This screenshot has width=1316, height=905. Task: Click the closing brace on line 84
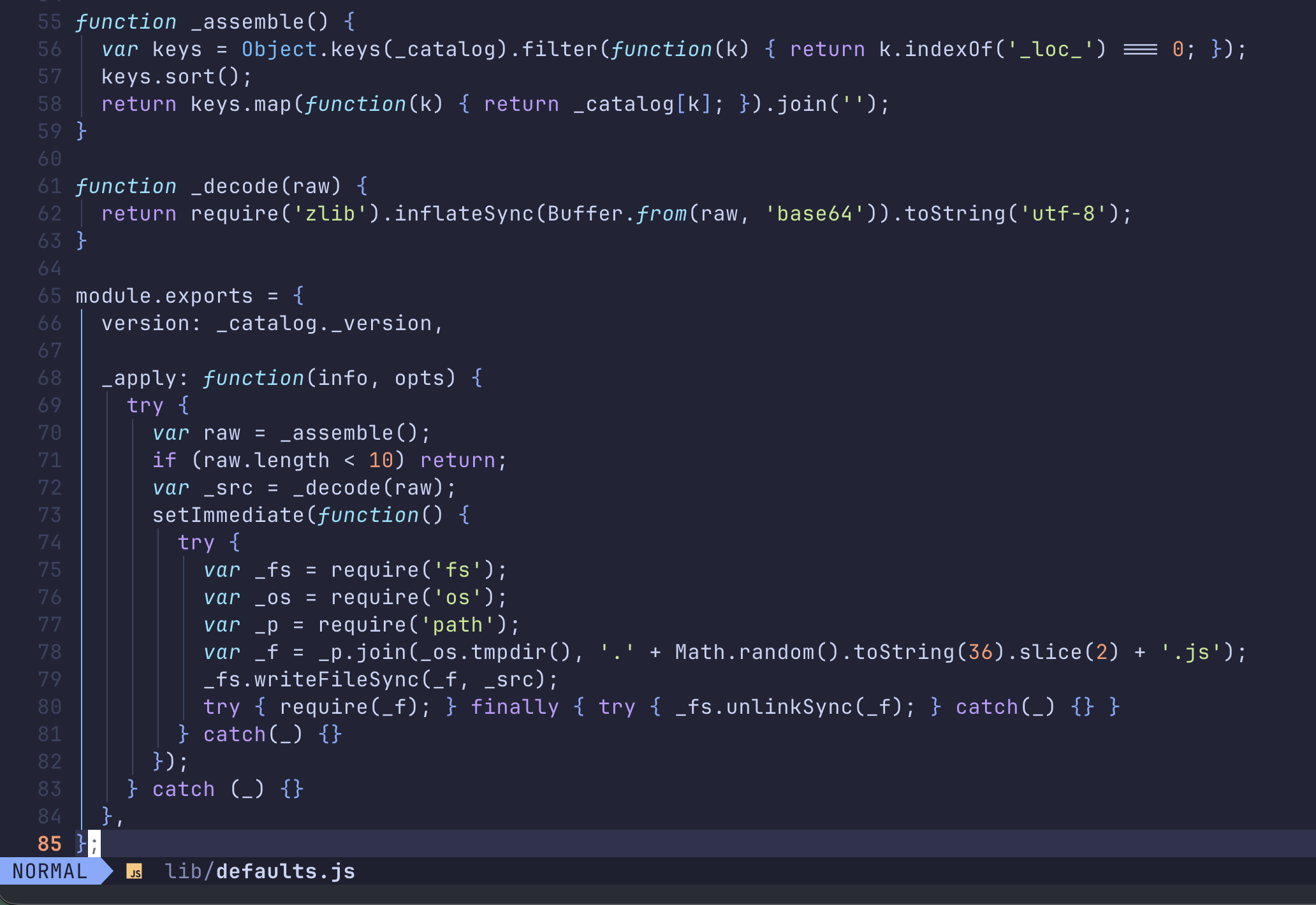pyautogui.click(x=108, y=816)
